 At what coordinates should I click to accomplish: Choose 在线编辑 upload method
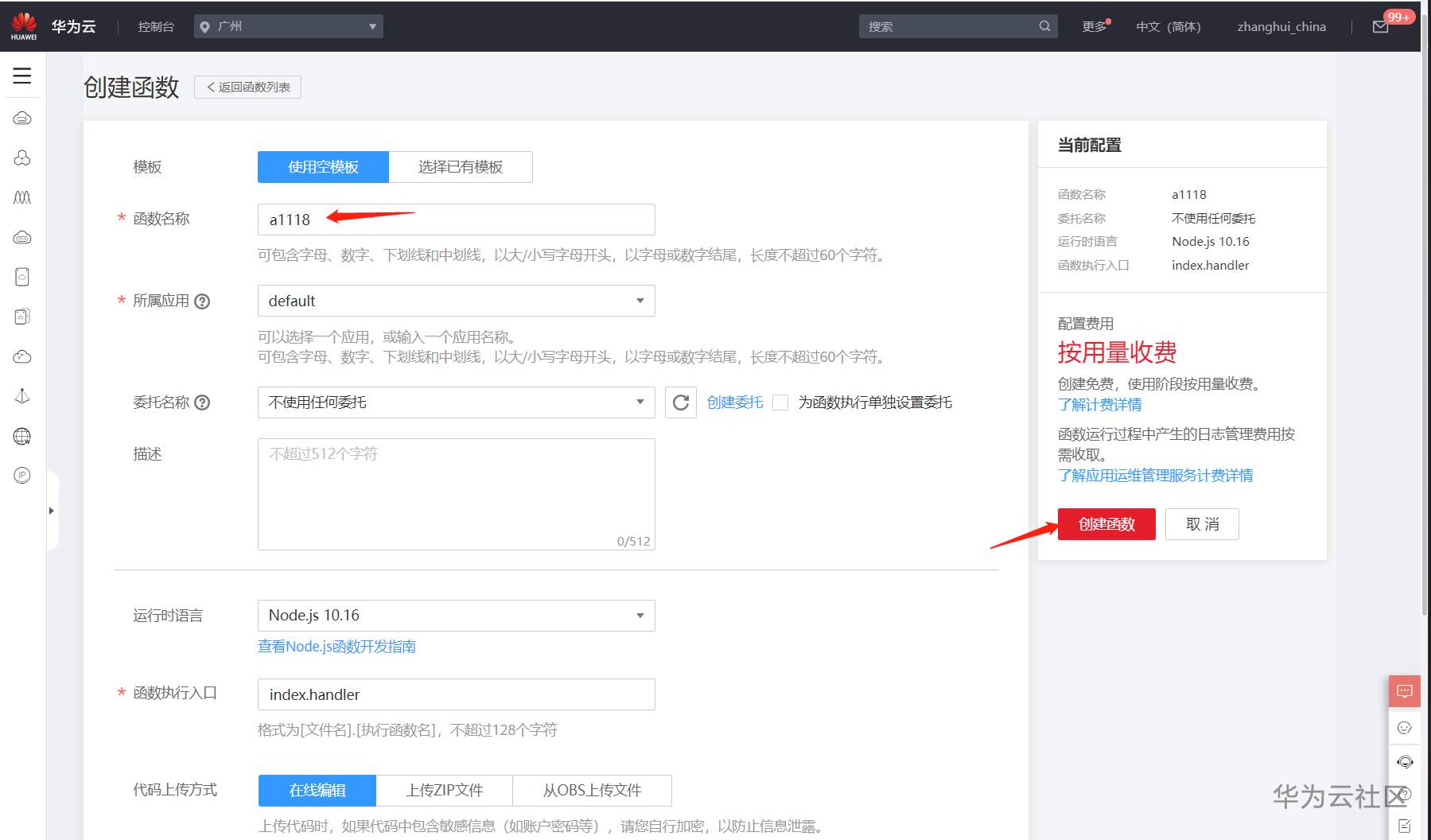pyautogui.click(x=317, y=791)
